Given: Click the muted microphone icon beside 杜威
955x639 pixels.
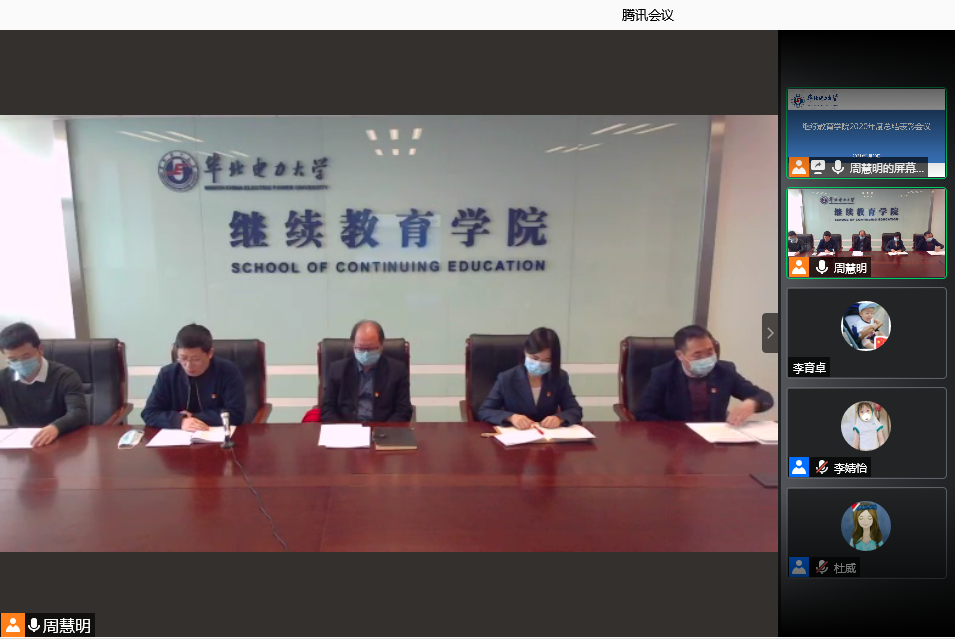Looking at the screenshot, I should pyautogui.click(x=822, y=567).
